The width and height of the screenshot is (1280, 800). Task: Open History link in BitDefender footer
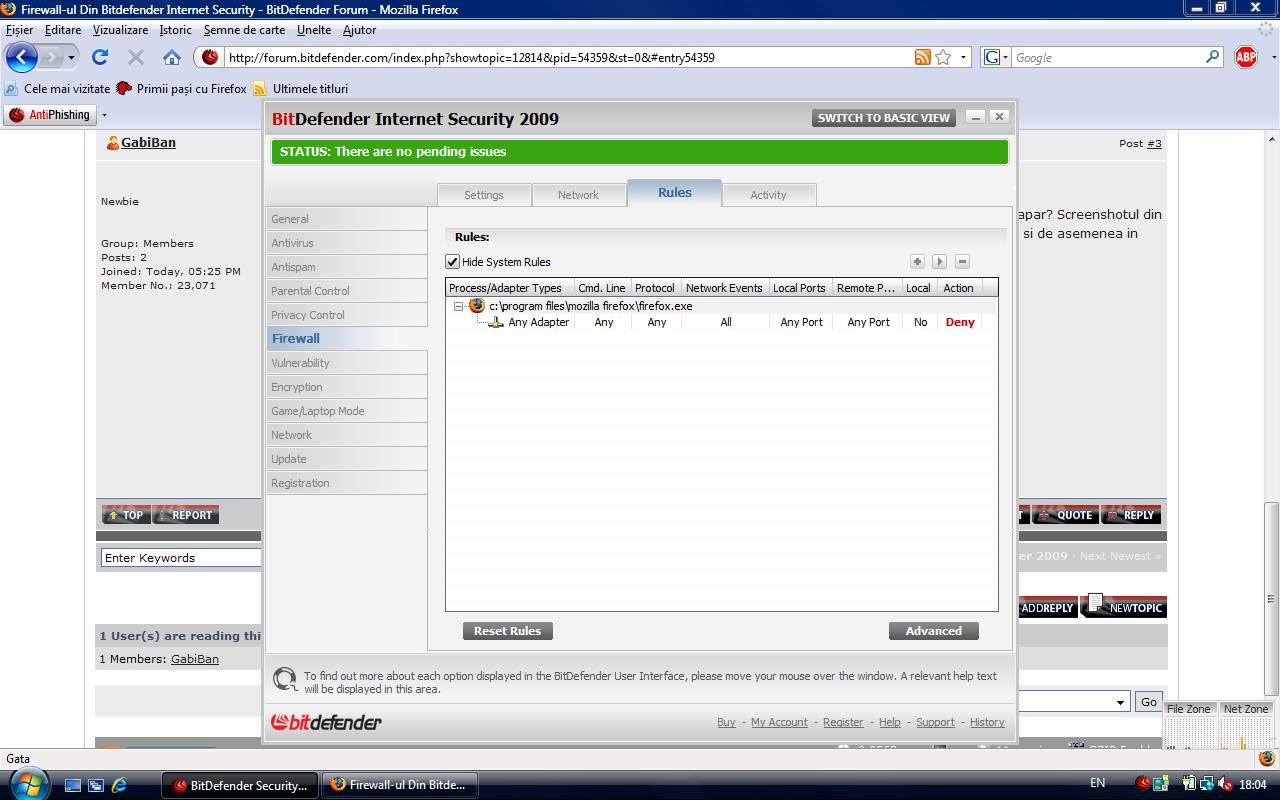(987, 722)
